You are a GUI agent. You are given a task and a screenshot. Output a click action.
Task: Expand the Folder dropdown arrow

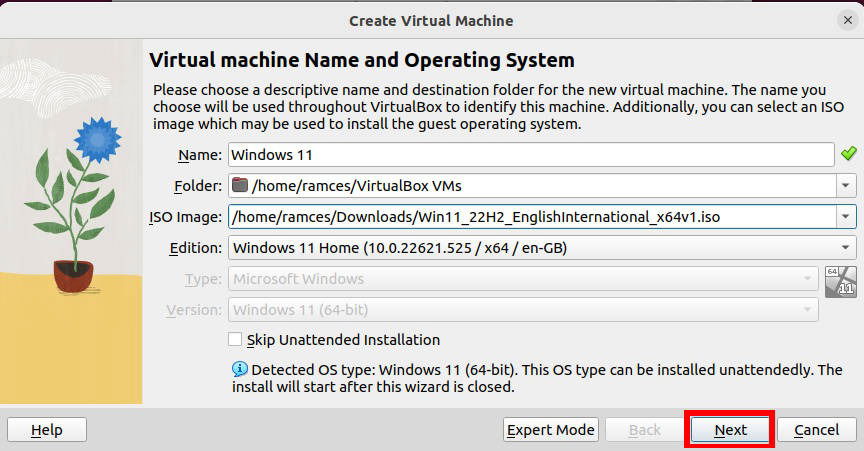pos(846,185)
